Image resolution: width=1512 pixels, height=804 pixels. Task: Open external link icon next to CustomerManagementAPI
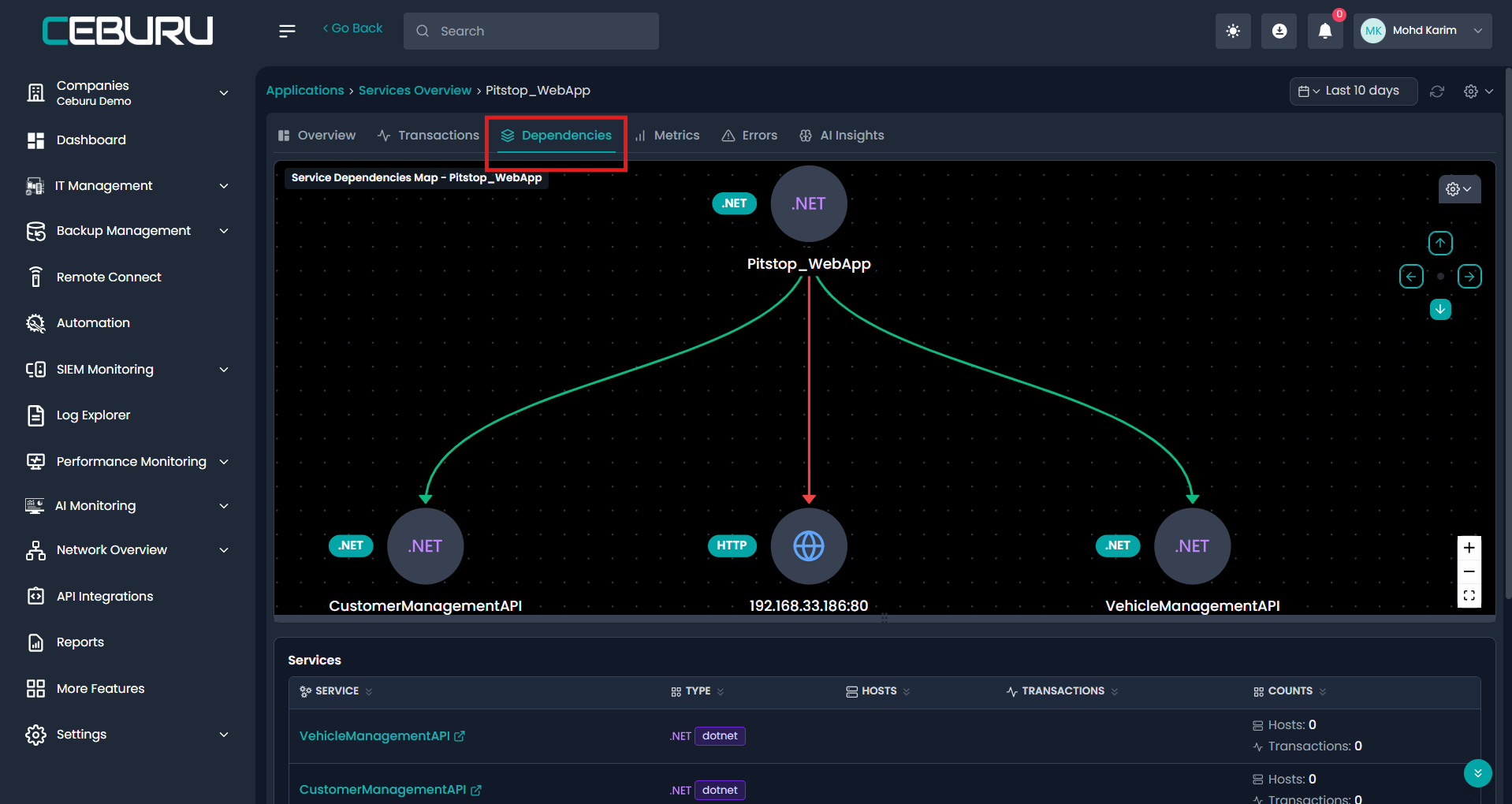(476, 790)
